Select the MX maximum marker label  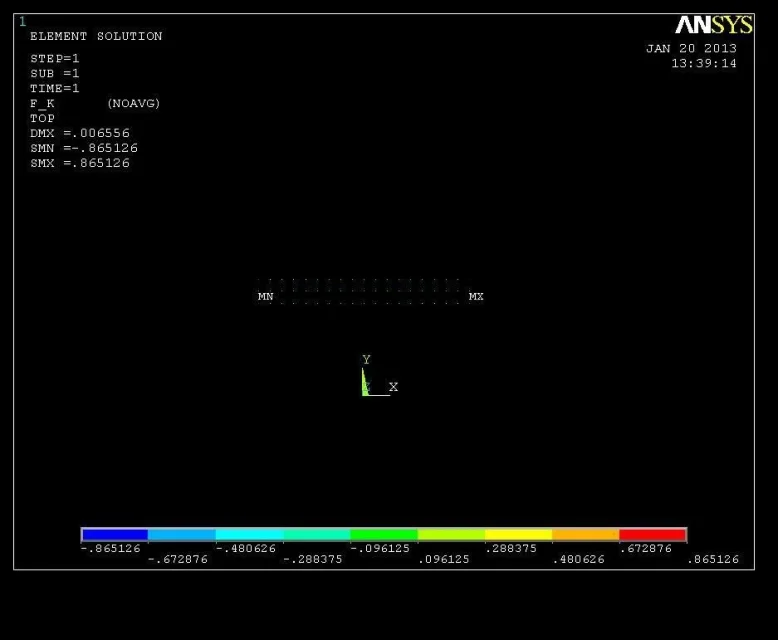click(476, 296)
